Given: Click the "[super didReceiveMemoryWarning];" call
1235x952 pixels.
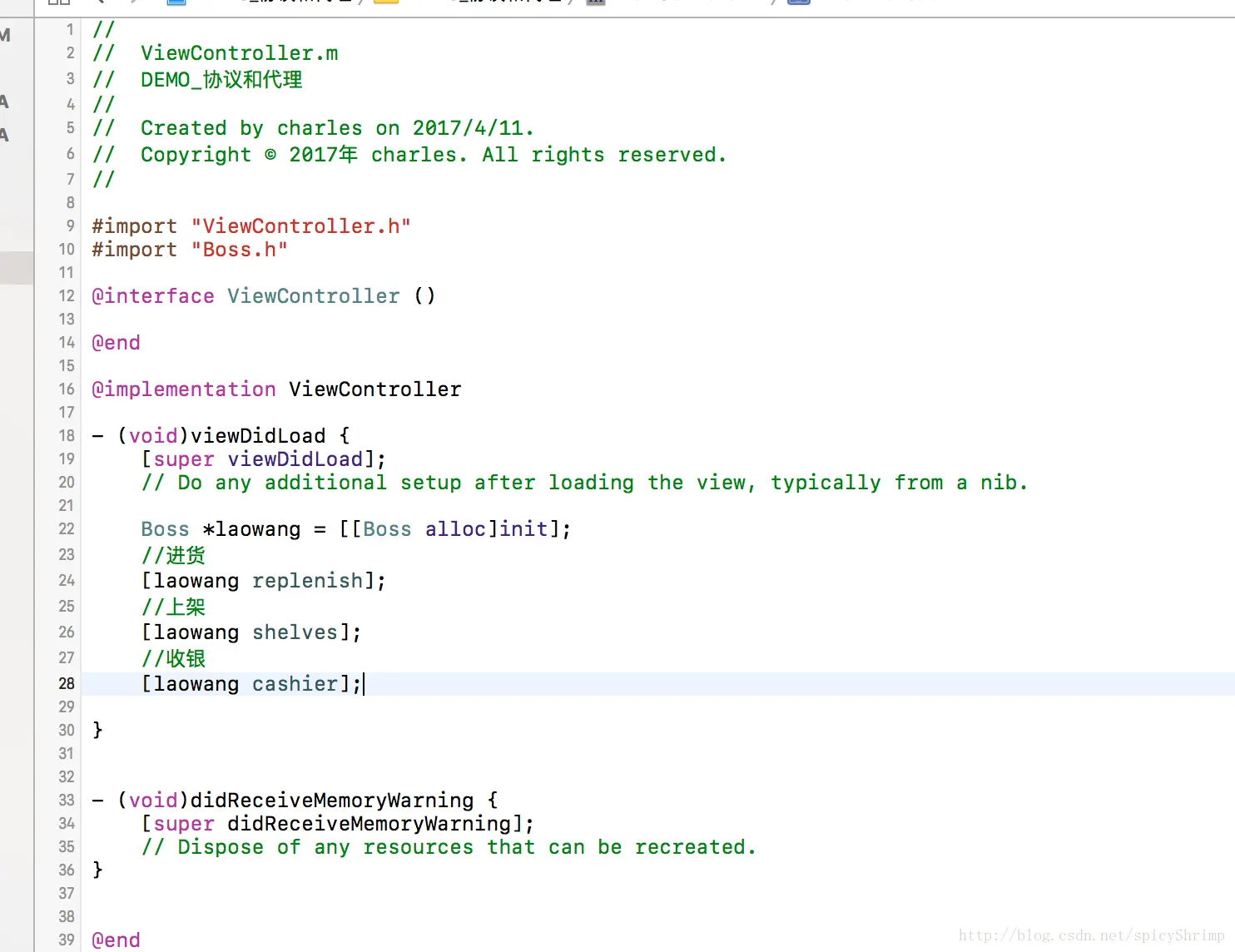Looking at the screenshot, I should 338,824.
